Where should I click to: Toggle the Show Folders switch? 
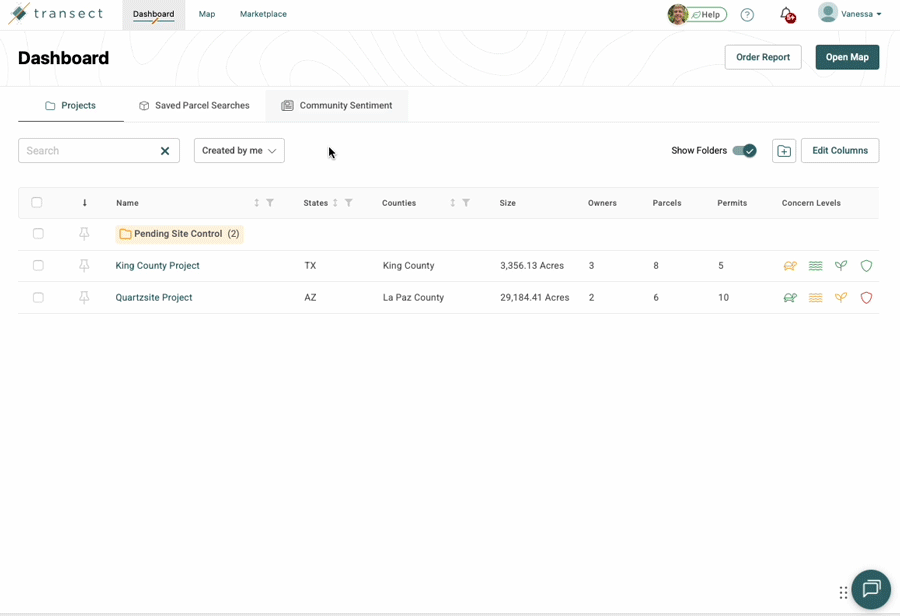coord(744,150)
